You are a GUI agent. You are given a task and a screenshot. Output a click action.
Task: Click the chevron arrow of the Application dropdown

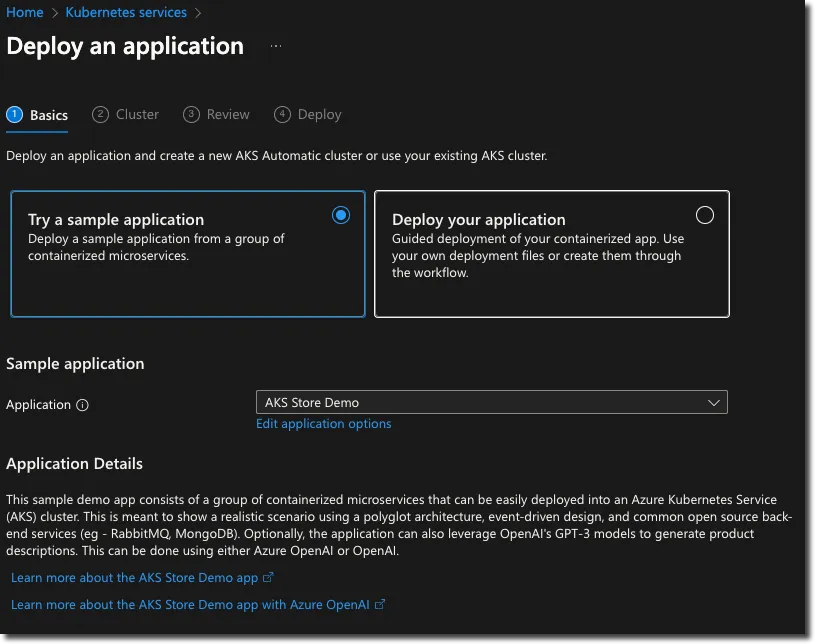(714, 402)
